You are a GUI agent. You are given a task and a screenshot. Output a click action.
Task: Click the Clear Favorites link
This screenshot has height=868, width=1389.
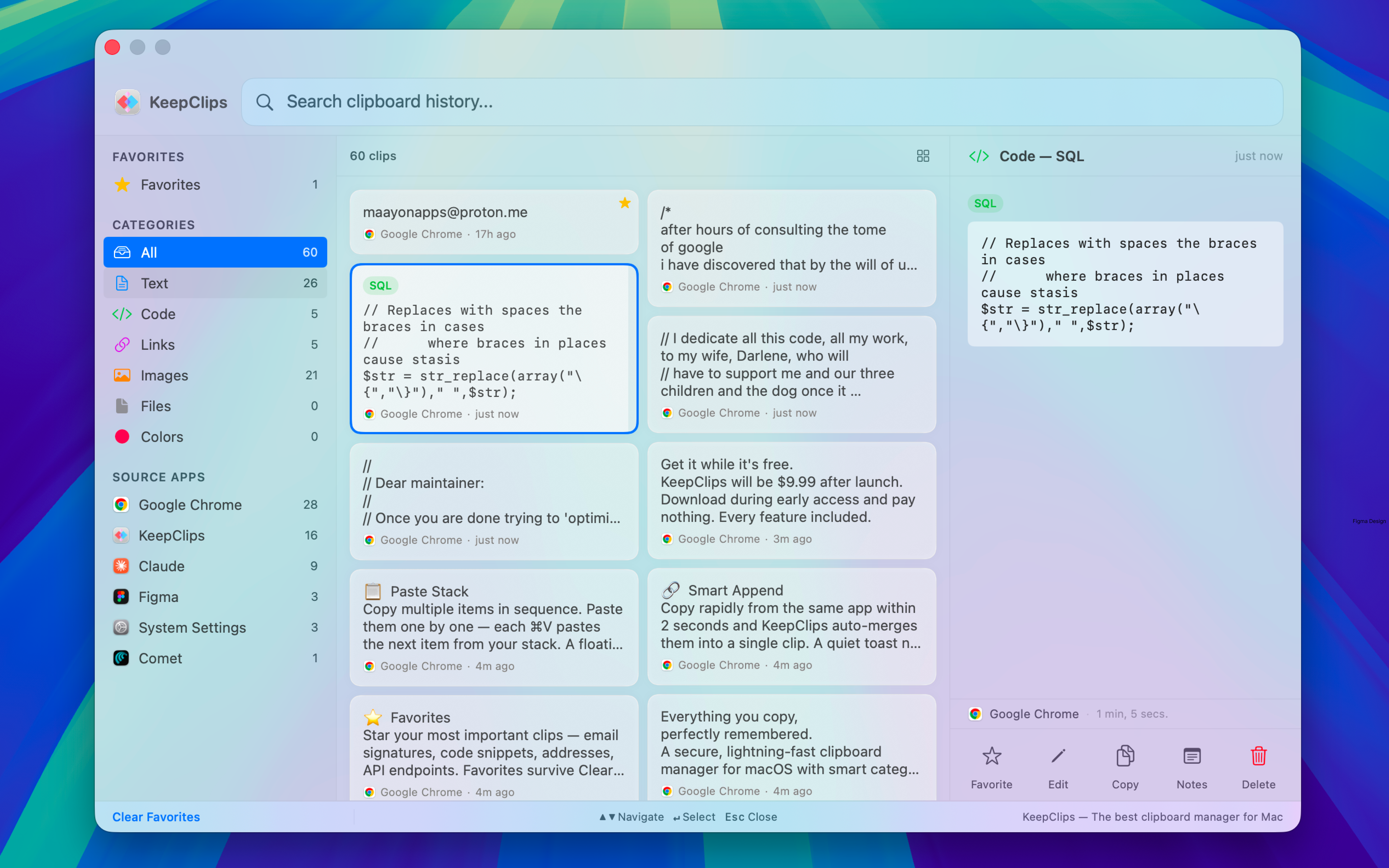pyautogui.click(x=156, y=817)
